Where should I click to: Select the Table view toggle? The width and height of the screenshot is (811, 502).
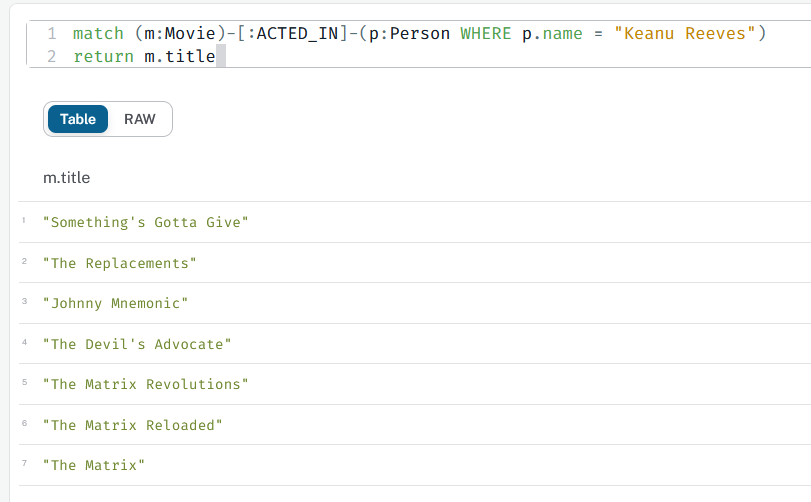pyautogui.click(x=78, y=119)
